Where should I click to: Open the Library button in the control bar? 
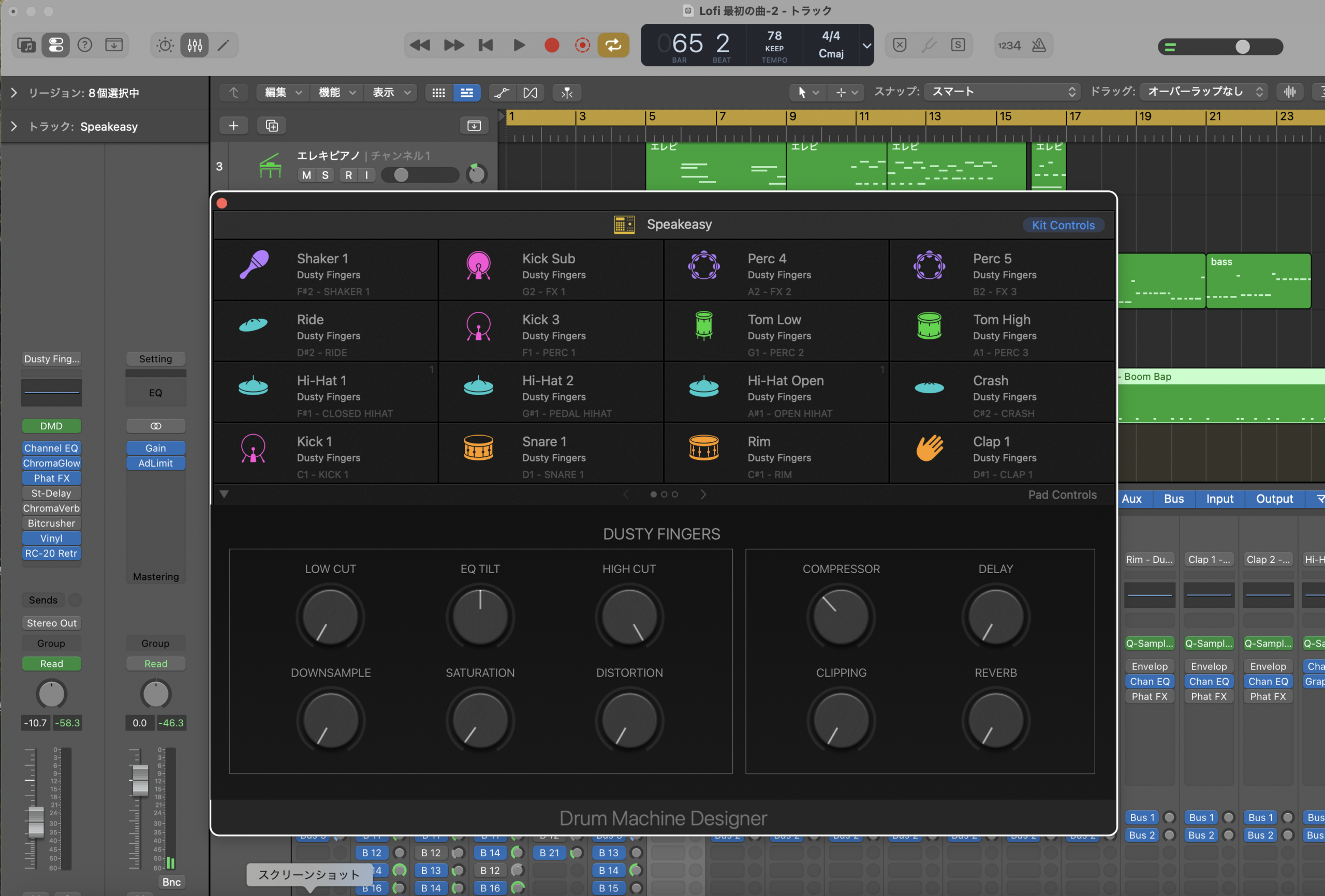(x=26, y=45)
